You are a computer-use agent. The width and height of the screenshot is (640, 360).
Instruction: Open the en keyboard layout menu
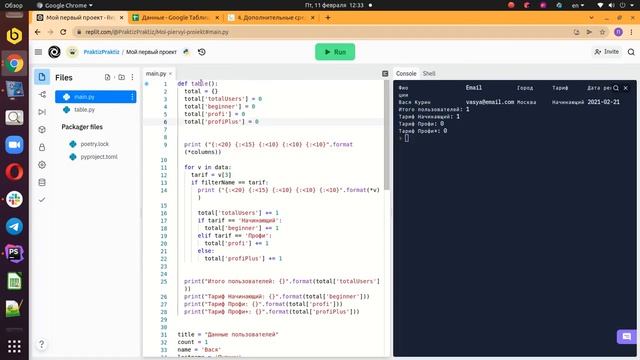pos(578,5)
